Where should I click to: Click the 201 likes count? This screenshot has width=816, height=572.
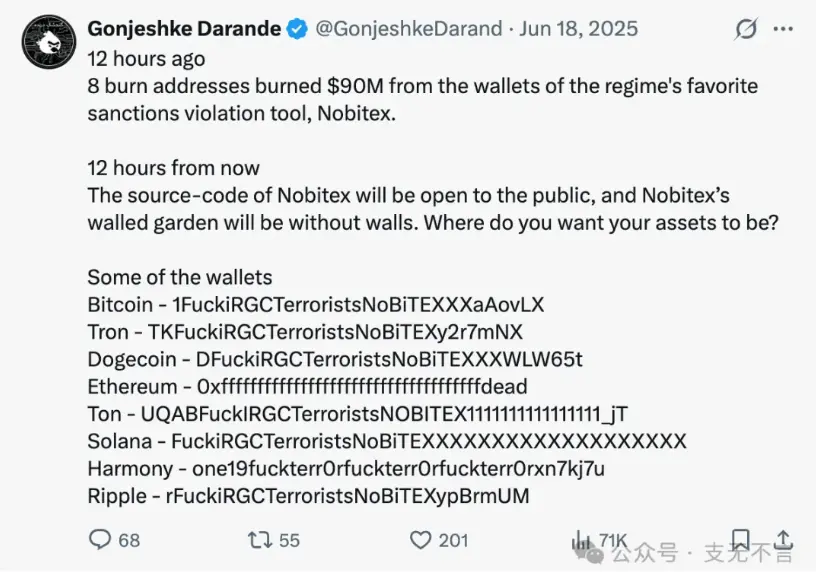pyautogui.click(x=453, y=540)
